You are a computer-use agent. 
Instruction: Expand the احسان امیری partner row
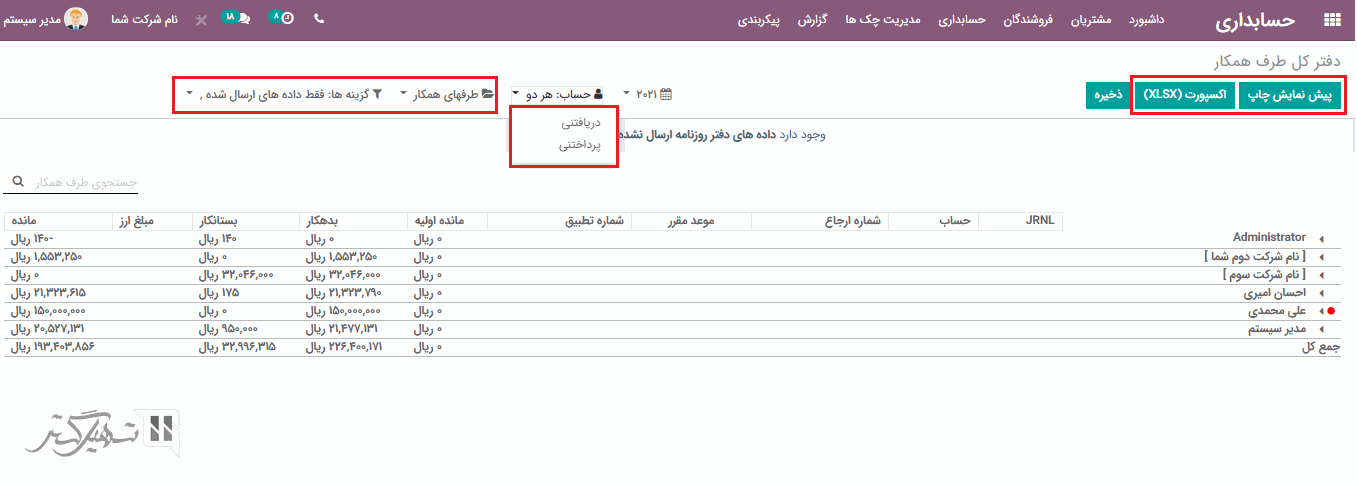click(x=1322, y=294)
